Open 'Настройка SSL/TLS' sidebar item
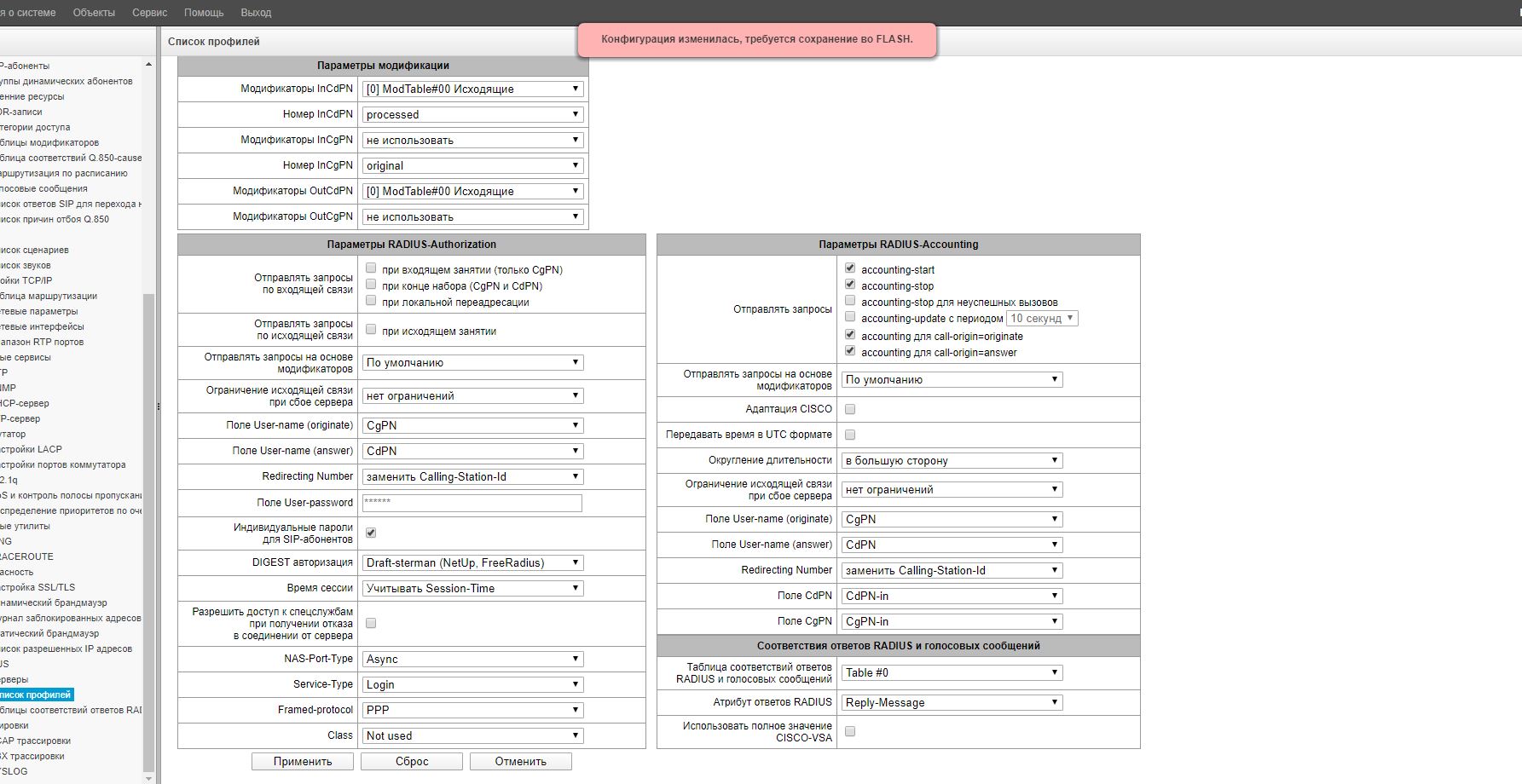 point(38,587)
